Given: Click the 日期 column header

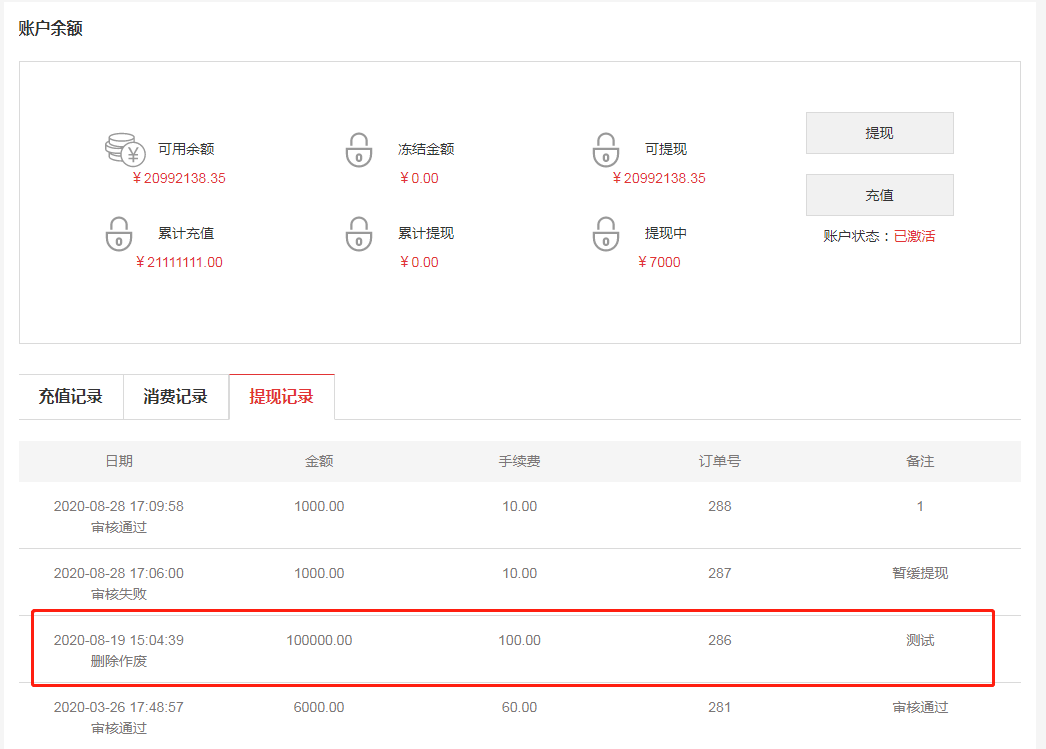Looking at the screenshot, I should coord(119,462).
